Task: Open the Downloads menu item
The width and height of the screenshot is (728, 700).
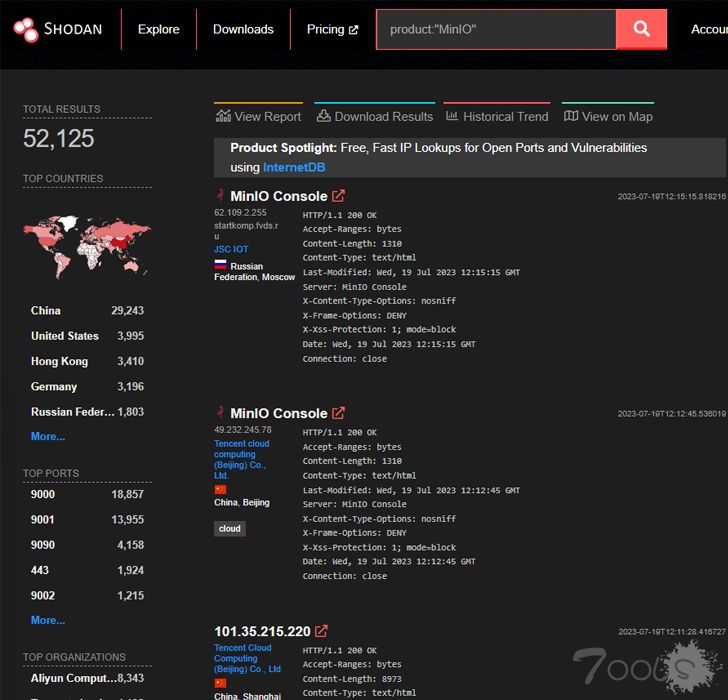Action: point(243,29)
